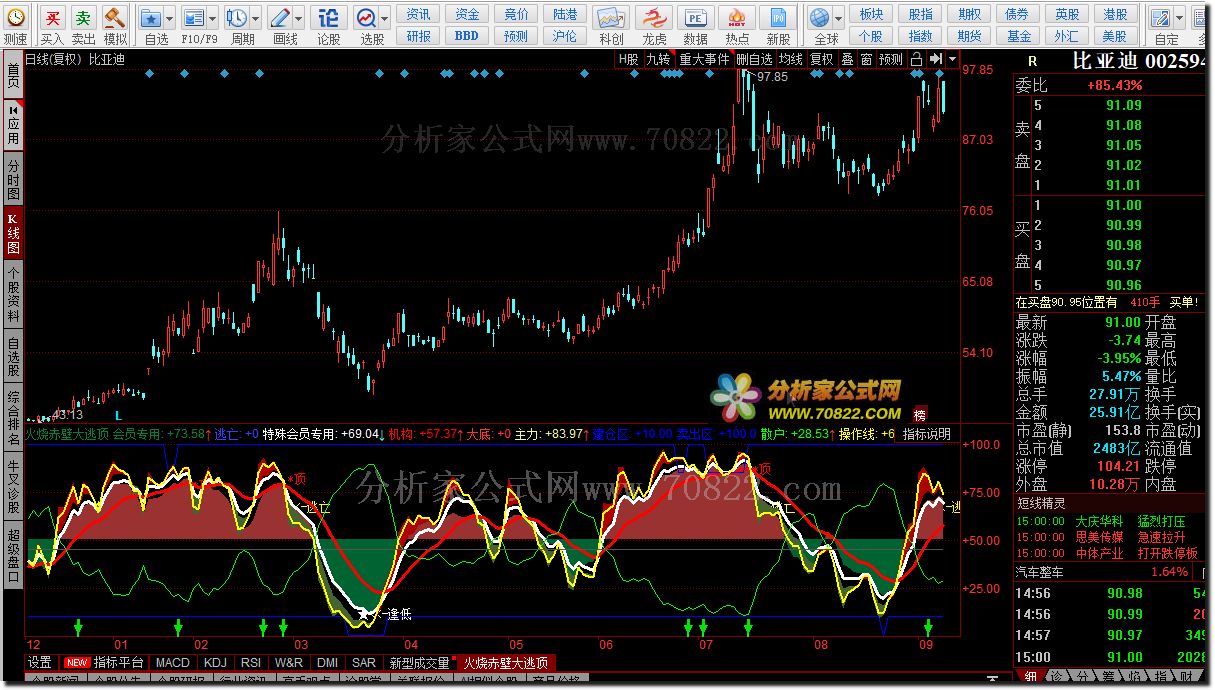Open the 板块 sector button
This screenshot has width=1215, height=690.
pos(871,14)
